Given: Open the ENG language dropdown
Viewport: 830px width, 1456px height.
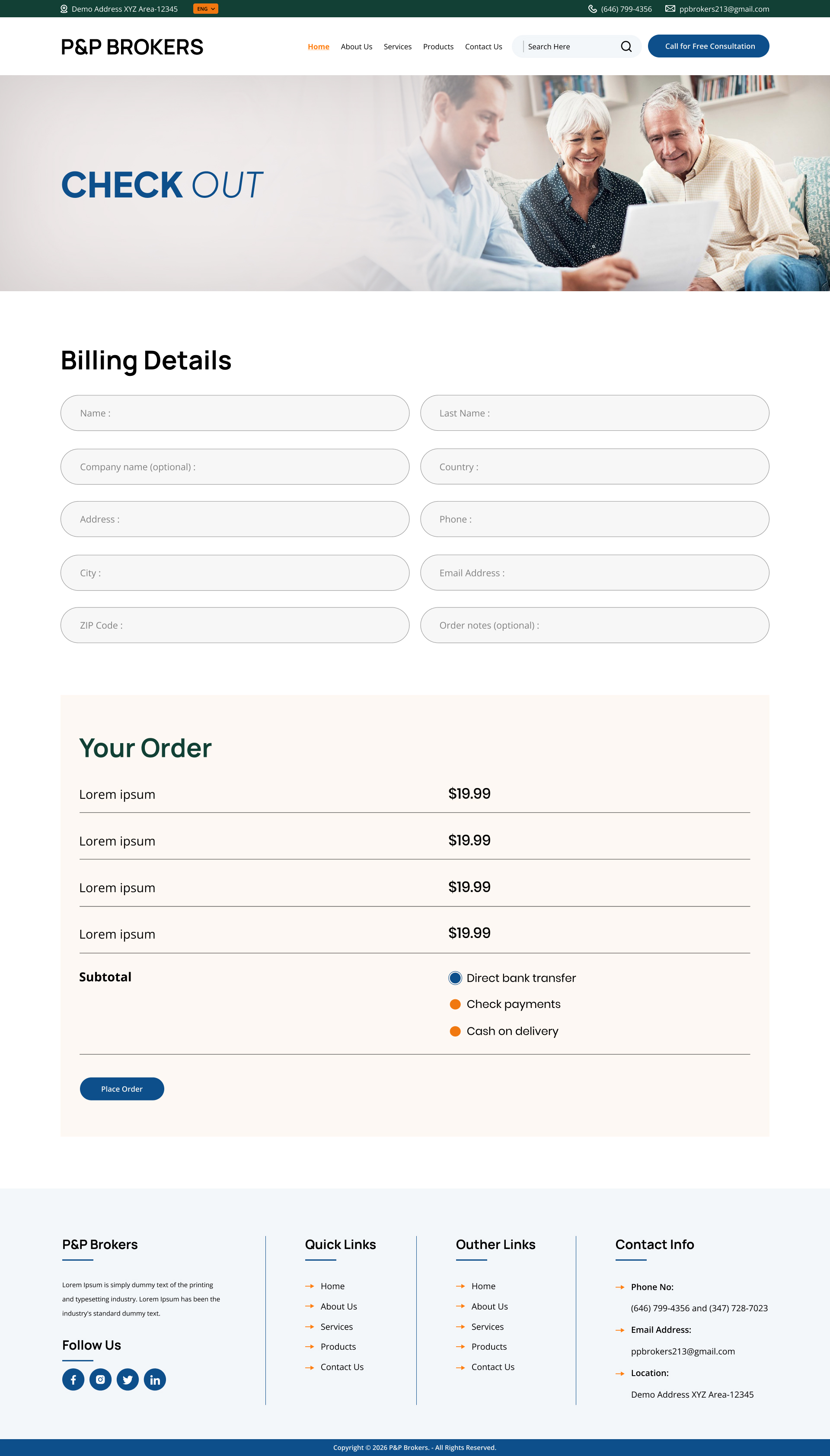Looking at the screenshot, I should 205,9.
